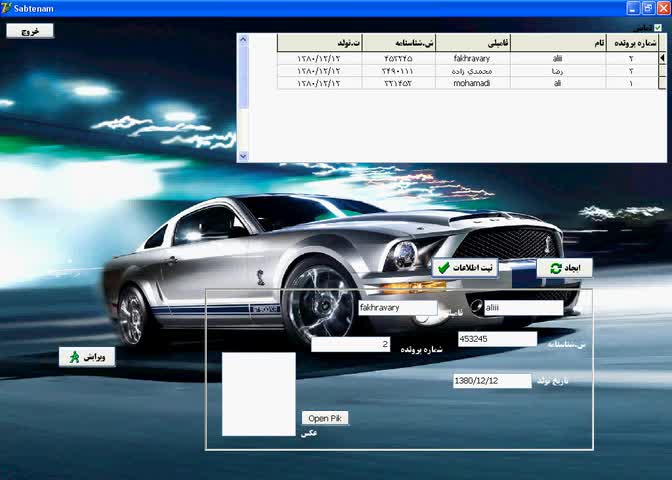Click the green checkmark icon on ثبت اطلاعات
The image size is (672, 480).
443,268
